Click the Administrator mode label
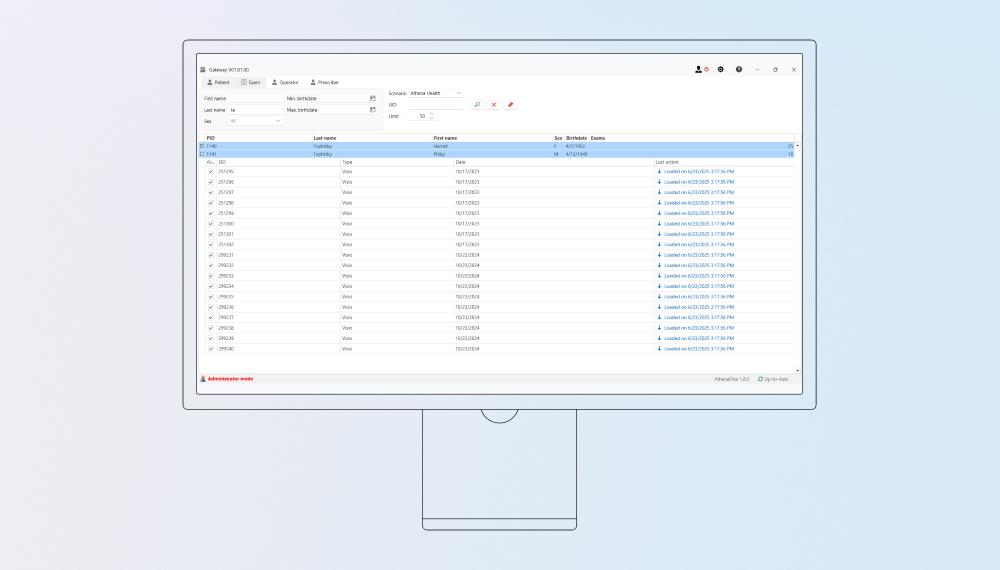 pos(230,379)
